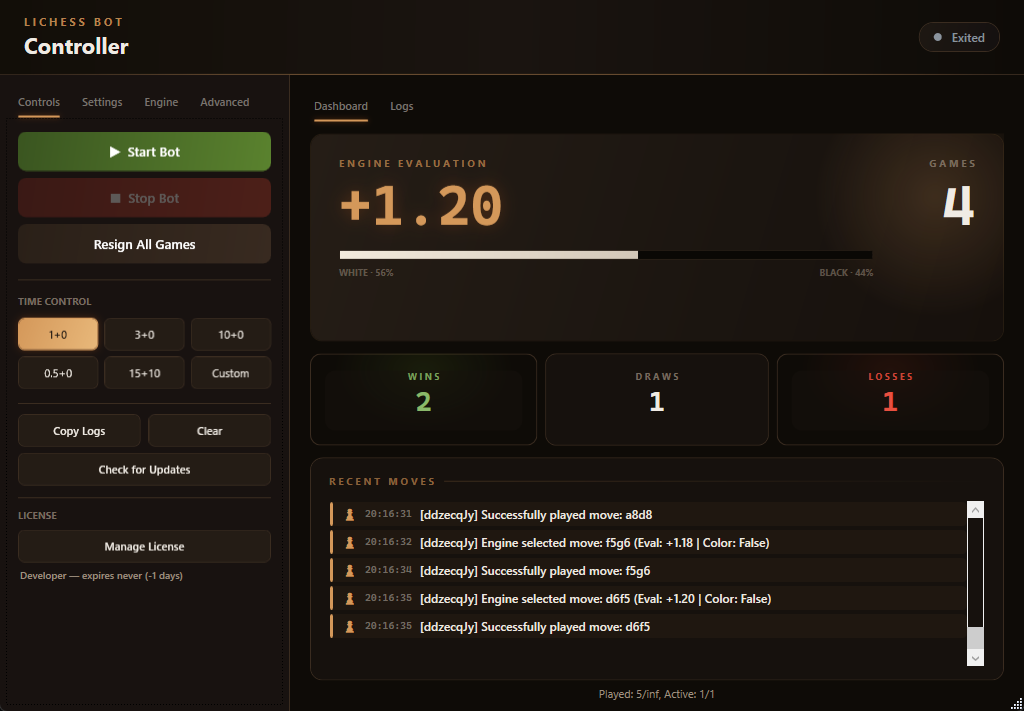Image resolution: width=1024 pixels, height=711 pixels.
Task: Click the status dot in the Exited indicator
Action: coord(937,37)
